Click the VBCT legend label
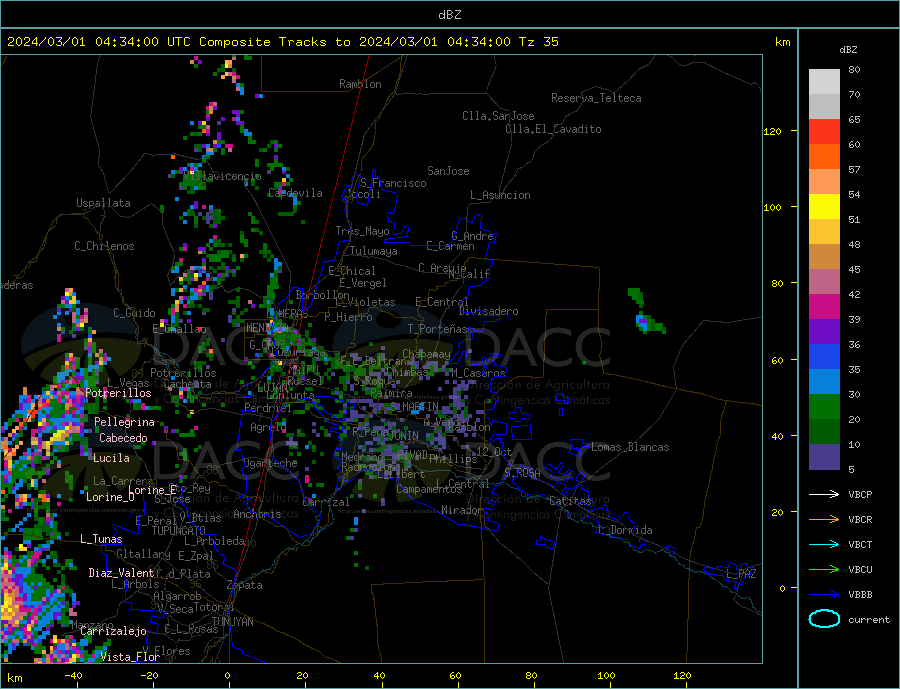This screenshot has width=900, height=689. pos(860,544)
